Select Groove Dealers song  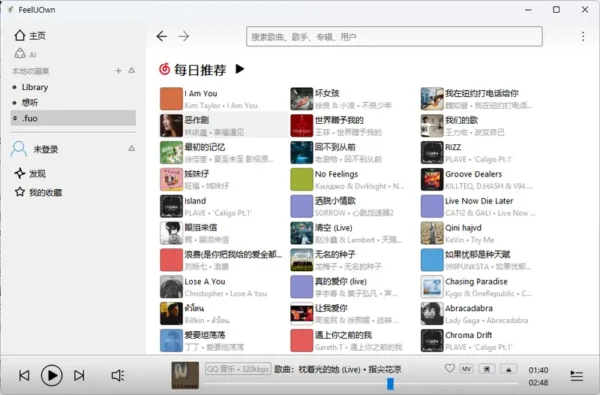coord(484,180)
